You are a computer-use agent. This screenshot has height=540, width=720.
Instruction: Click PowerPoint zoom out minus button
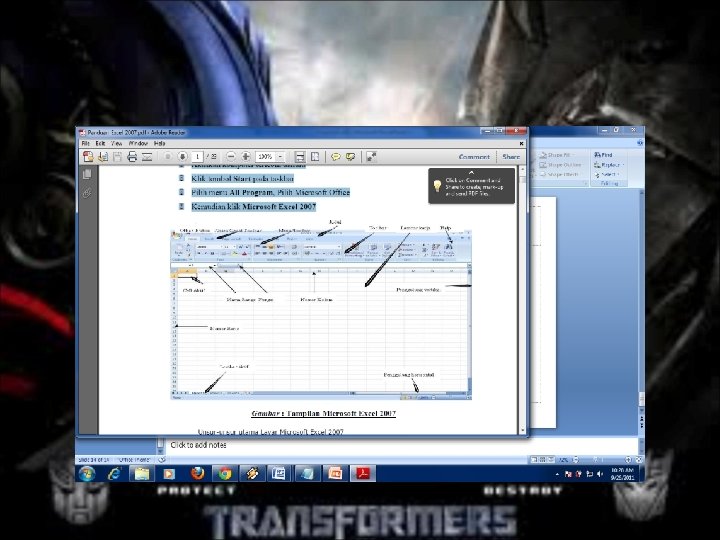[576, 460]
